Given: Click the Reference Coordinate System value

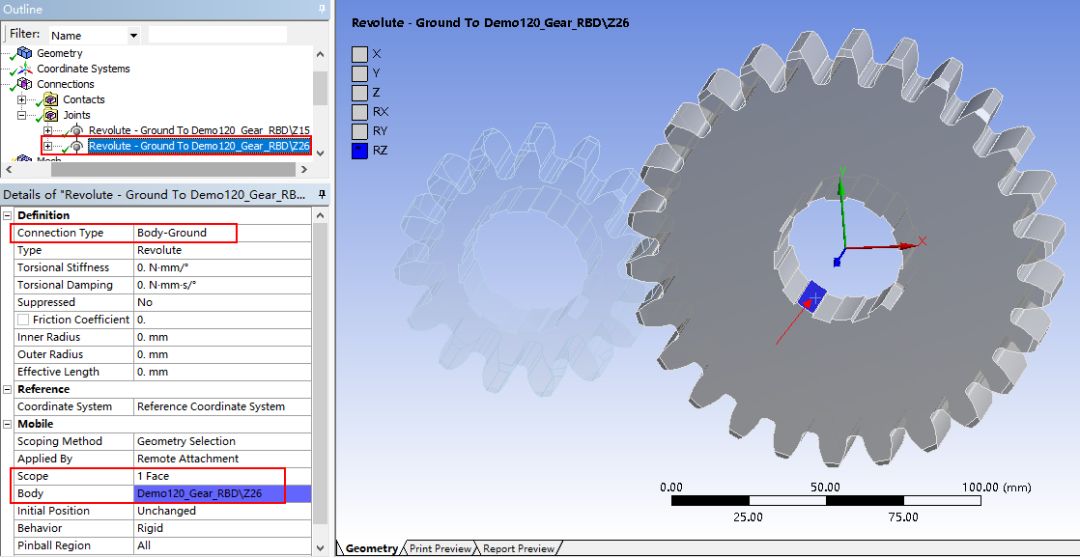Looking at the screenshot, I should (x=222, y=406).
